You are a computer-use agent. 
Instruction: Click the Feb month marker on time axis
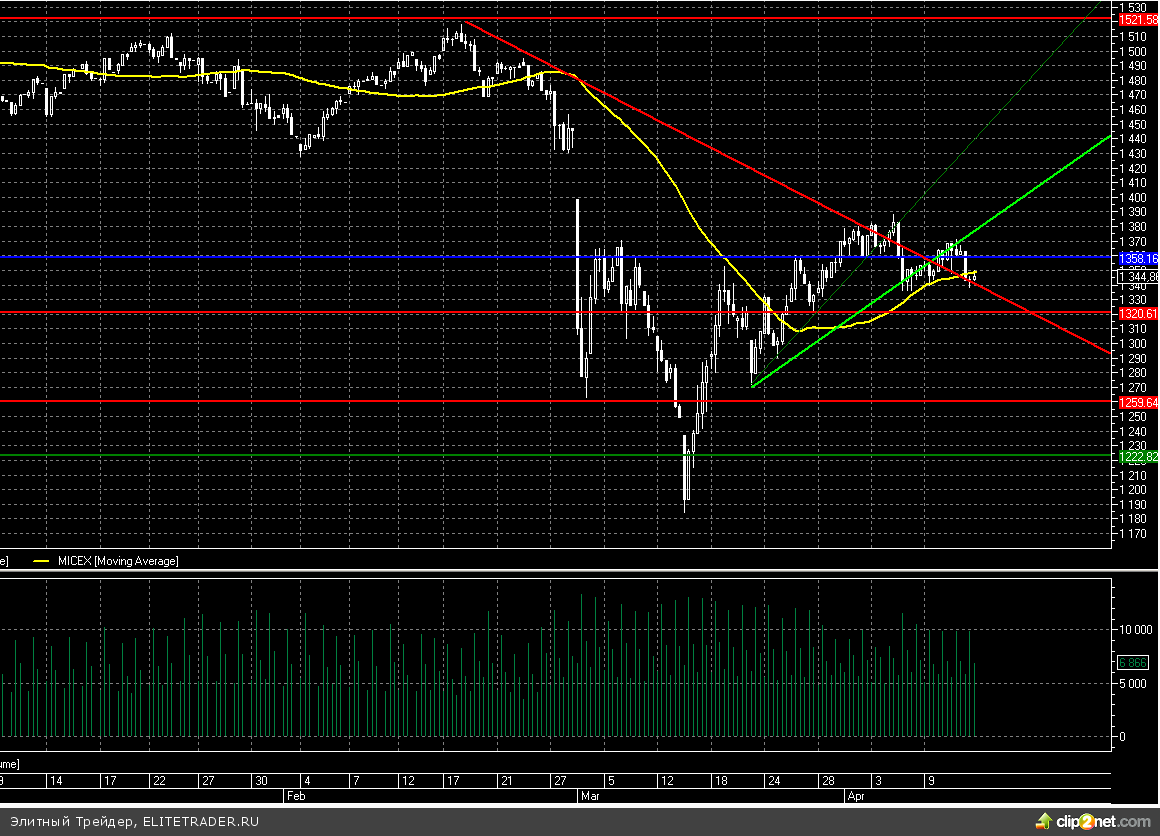coord(294,797)
